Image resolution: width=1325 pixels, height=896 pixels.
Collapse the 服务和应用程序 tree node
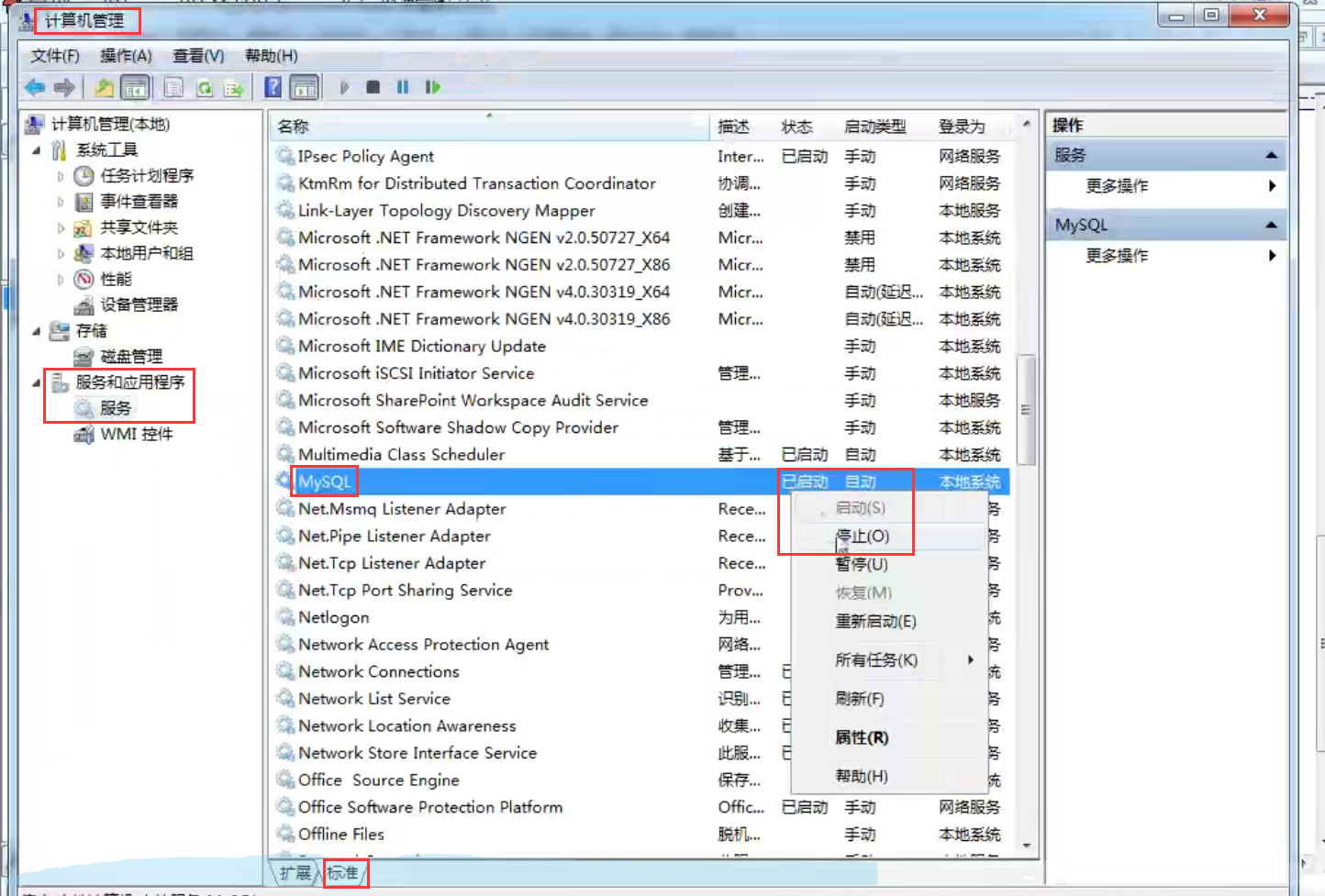37,382
